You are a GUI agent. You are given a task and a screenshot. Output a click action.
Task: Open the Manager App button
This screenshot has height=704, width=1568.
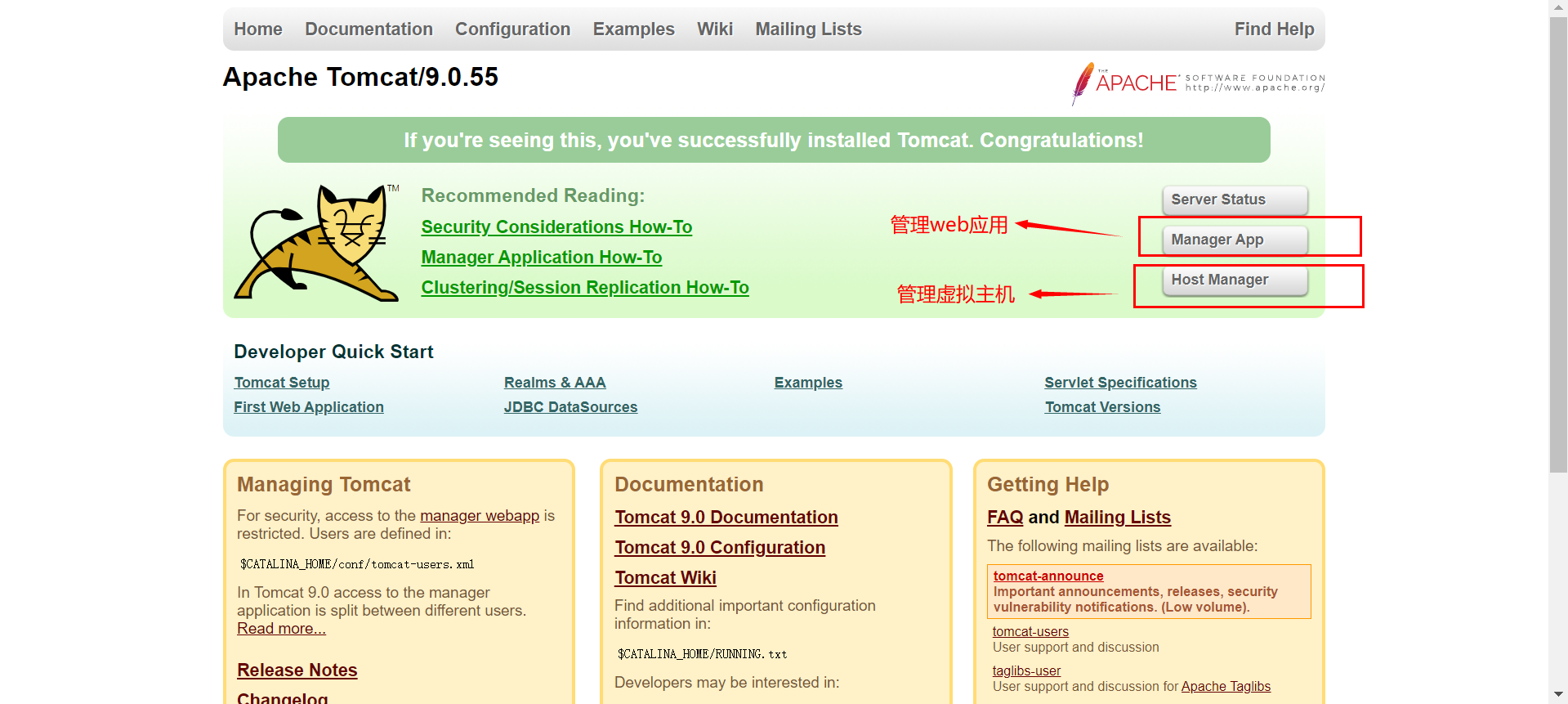click(1235, 240)
